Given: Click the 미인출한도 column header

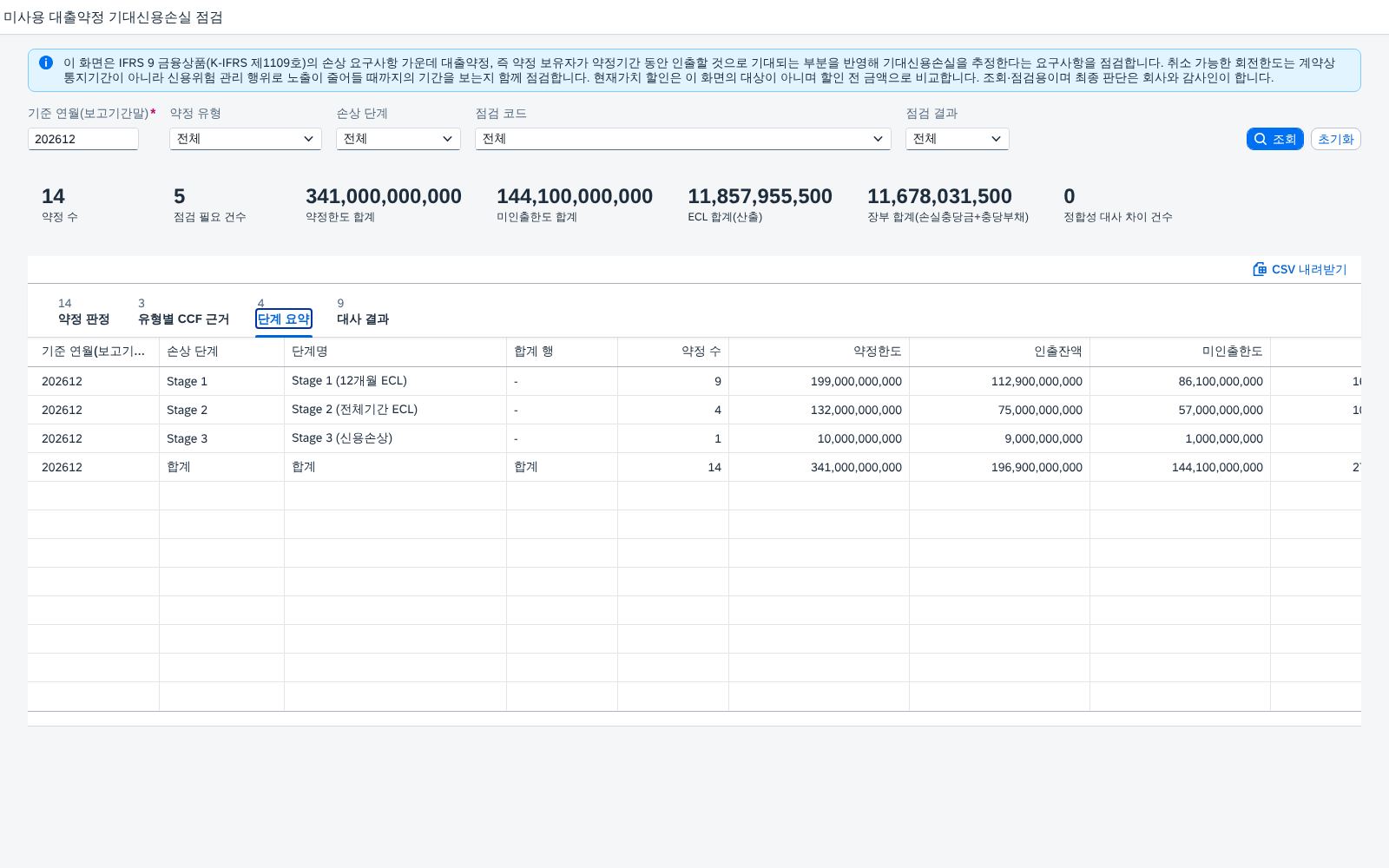Looking at the screenshot, I should click(x=1180, y=352).
